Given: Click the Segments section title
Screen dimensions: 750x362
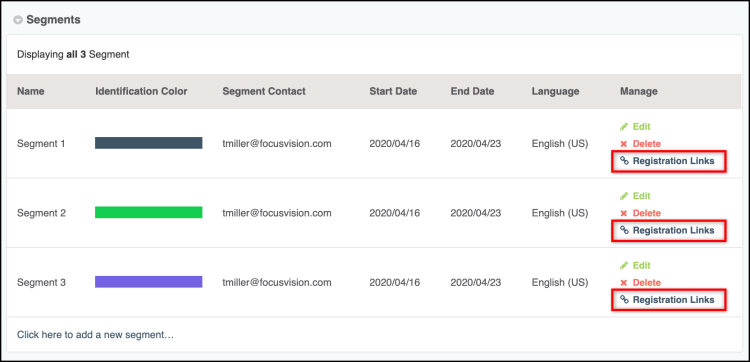Looking at the screenshot, I should [x=53, y=20].
